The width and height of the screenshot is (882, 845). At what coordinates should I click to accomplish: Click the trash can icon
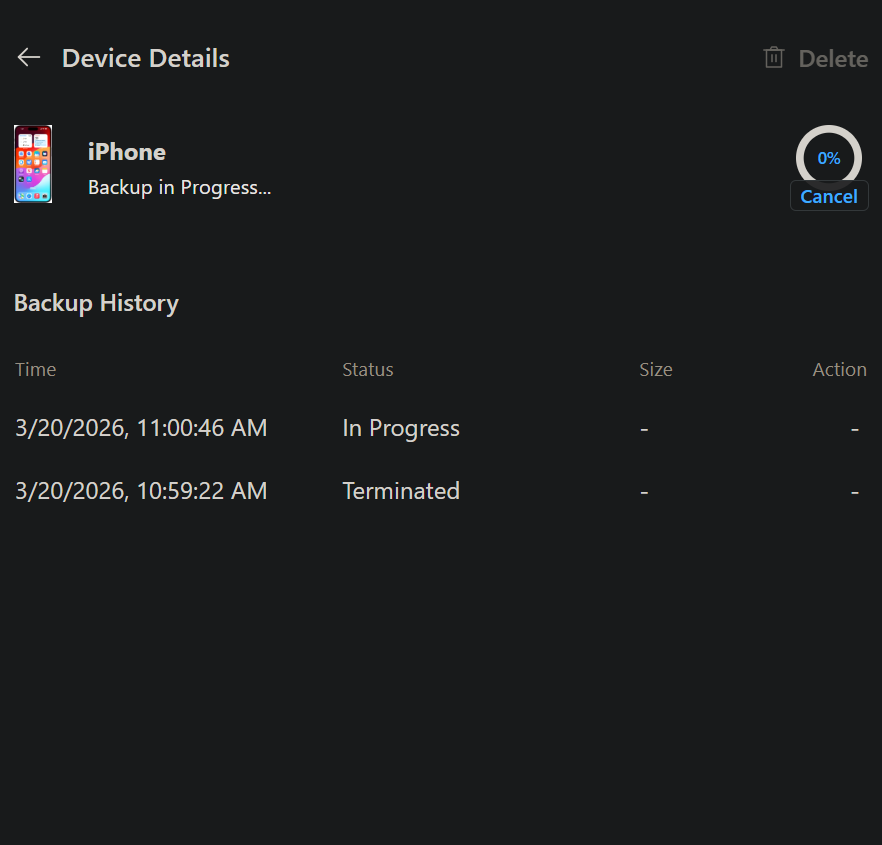(773, 57)
